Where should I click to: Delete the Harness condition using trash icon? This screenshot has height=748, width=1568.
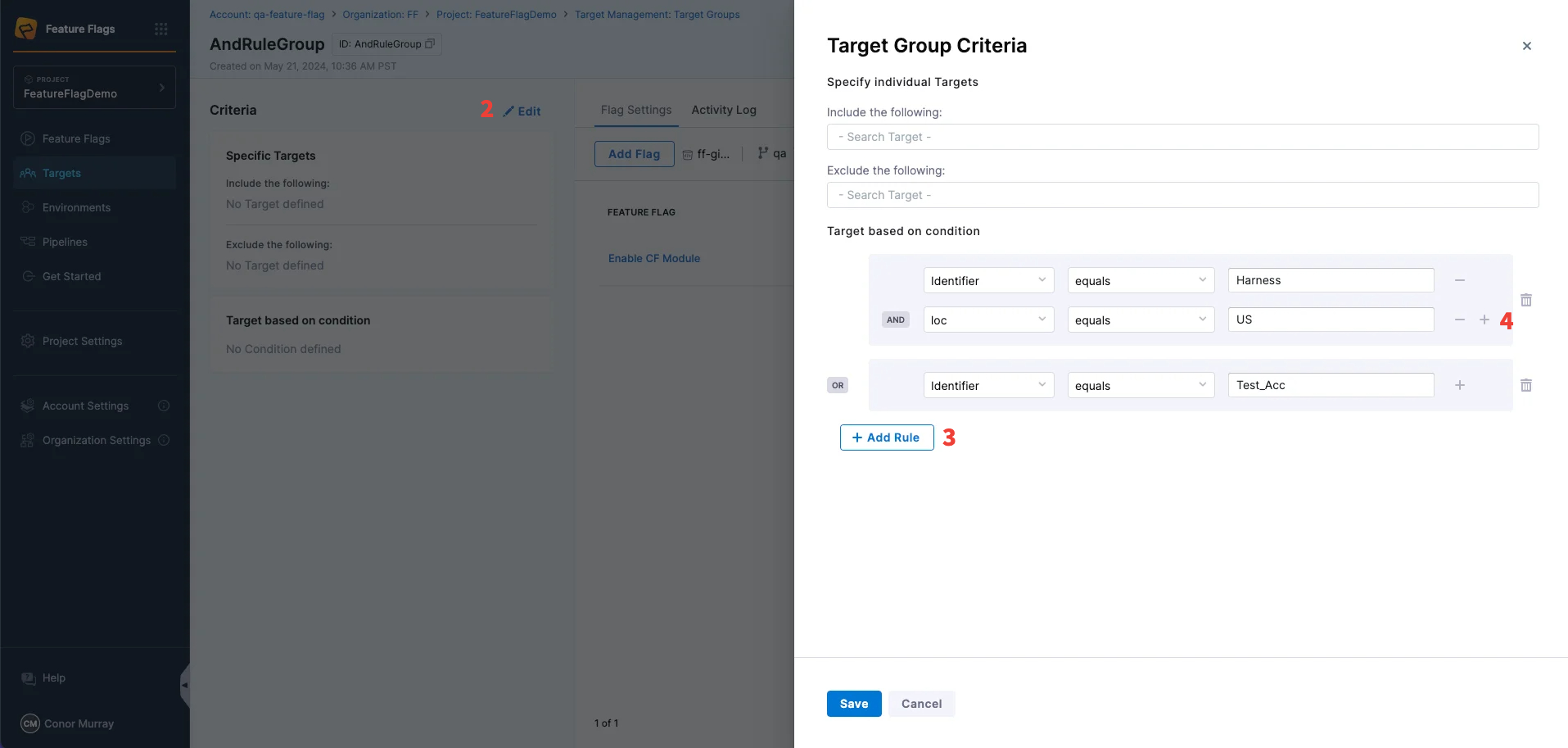(x=1525, y=300)
